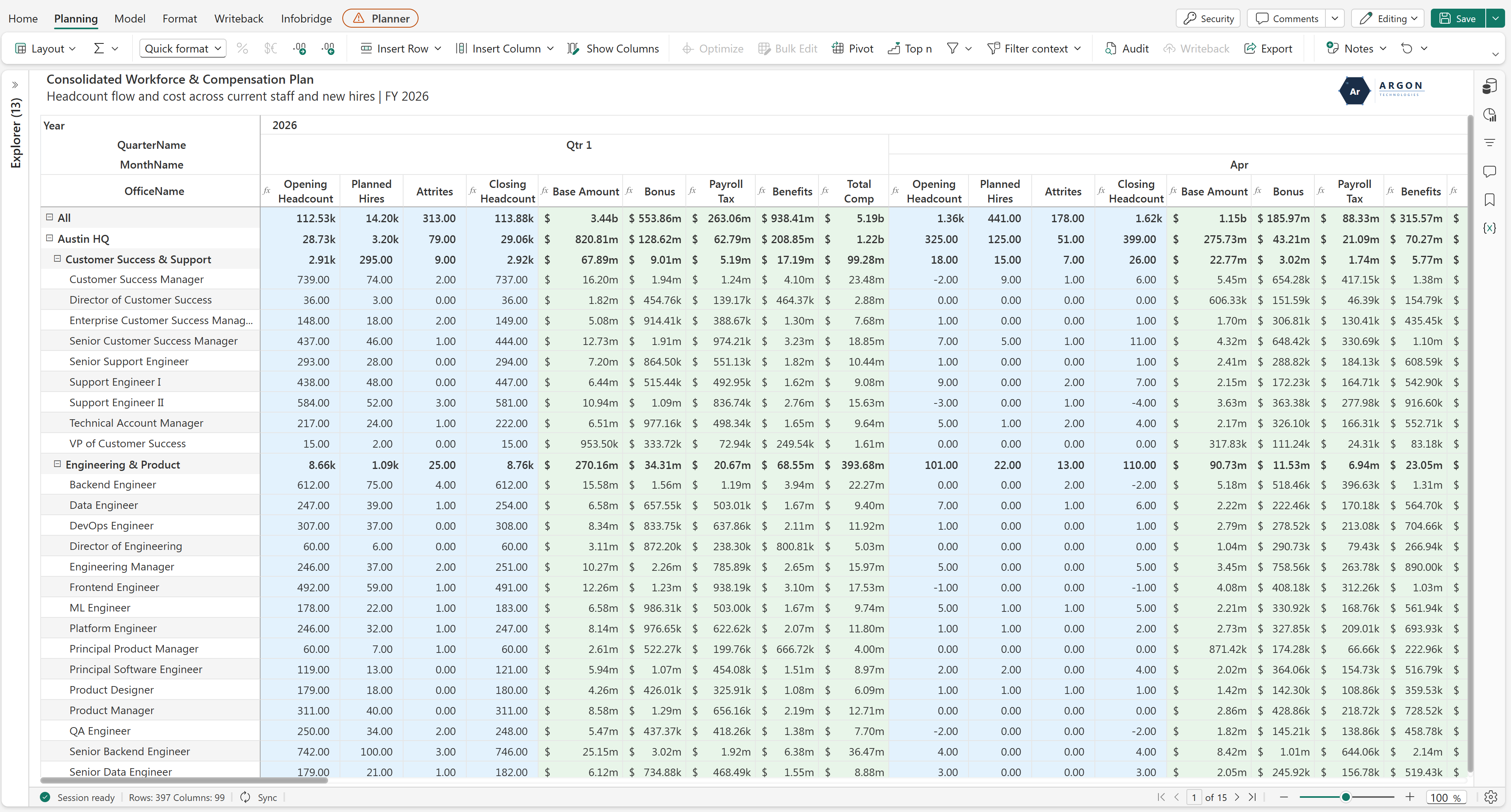This screenshot has width=1511, height=812.
Task: Zoom in with the plus icon
Action: (1410, 797)
